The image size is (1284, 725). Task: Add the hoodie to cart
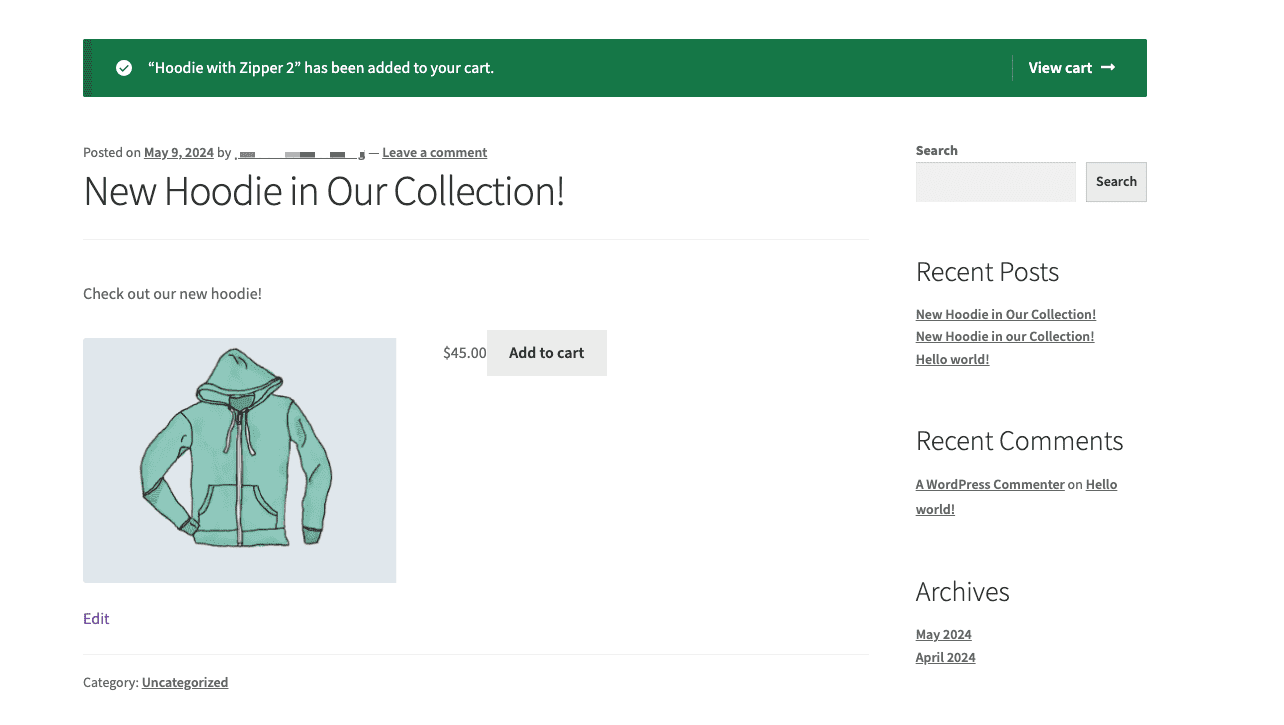pos(546,352)
